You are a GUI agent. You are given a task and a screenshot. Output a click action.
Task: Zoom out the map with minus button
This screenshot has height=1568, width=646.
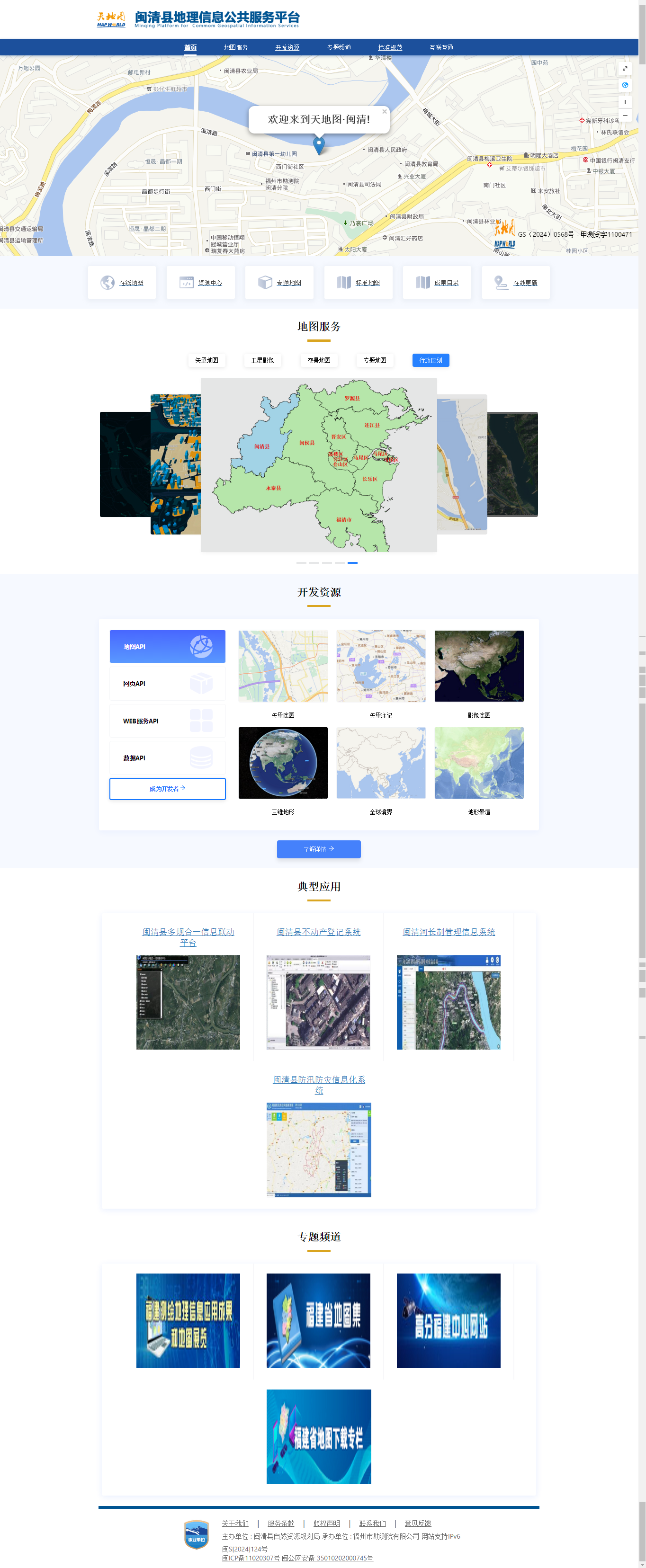pyautogui.click(x=625, y=116)
